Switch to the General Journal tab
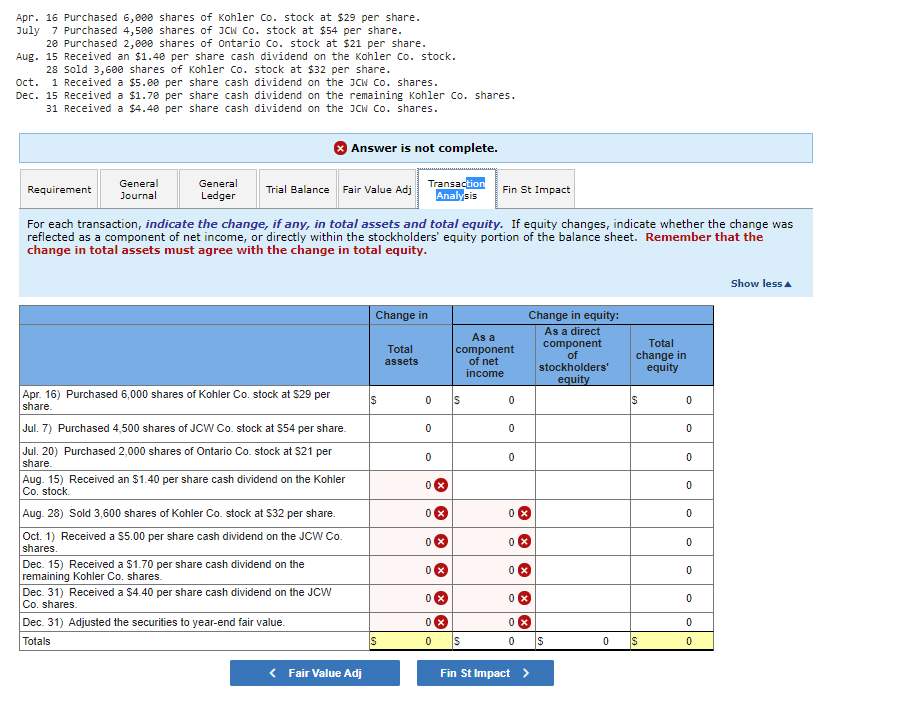Image resolution: width=902 pixels, height=713 pixels. pos(139,189)
